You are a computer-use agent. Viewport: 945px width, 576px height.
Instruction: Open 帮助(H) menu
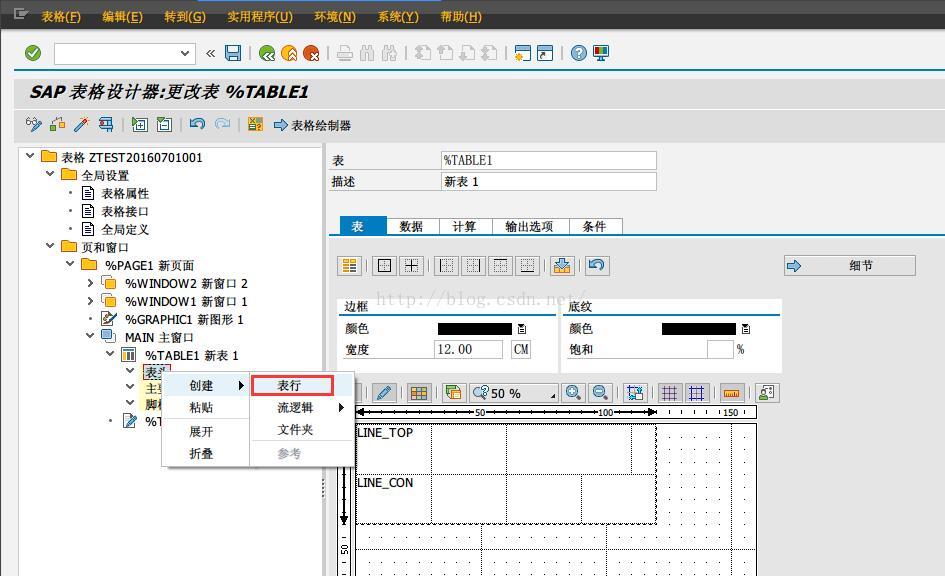coord(461,17)
